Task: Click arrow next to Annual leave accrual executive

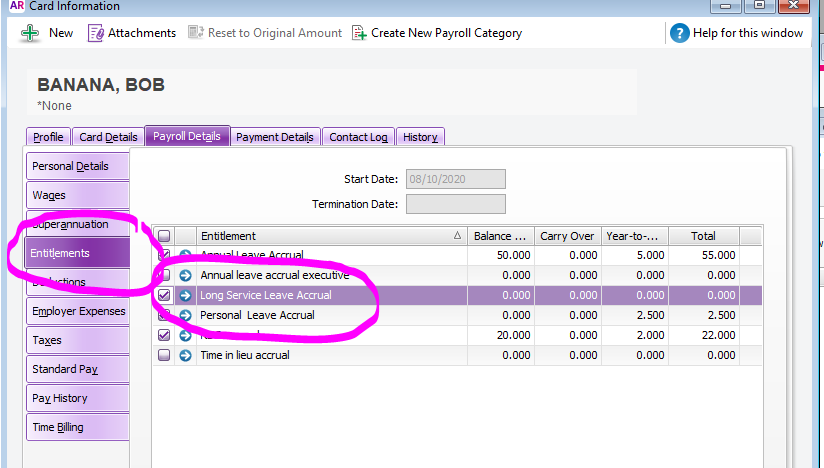Action: pos(185,275)
